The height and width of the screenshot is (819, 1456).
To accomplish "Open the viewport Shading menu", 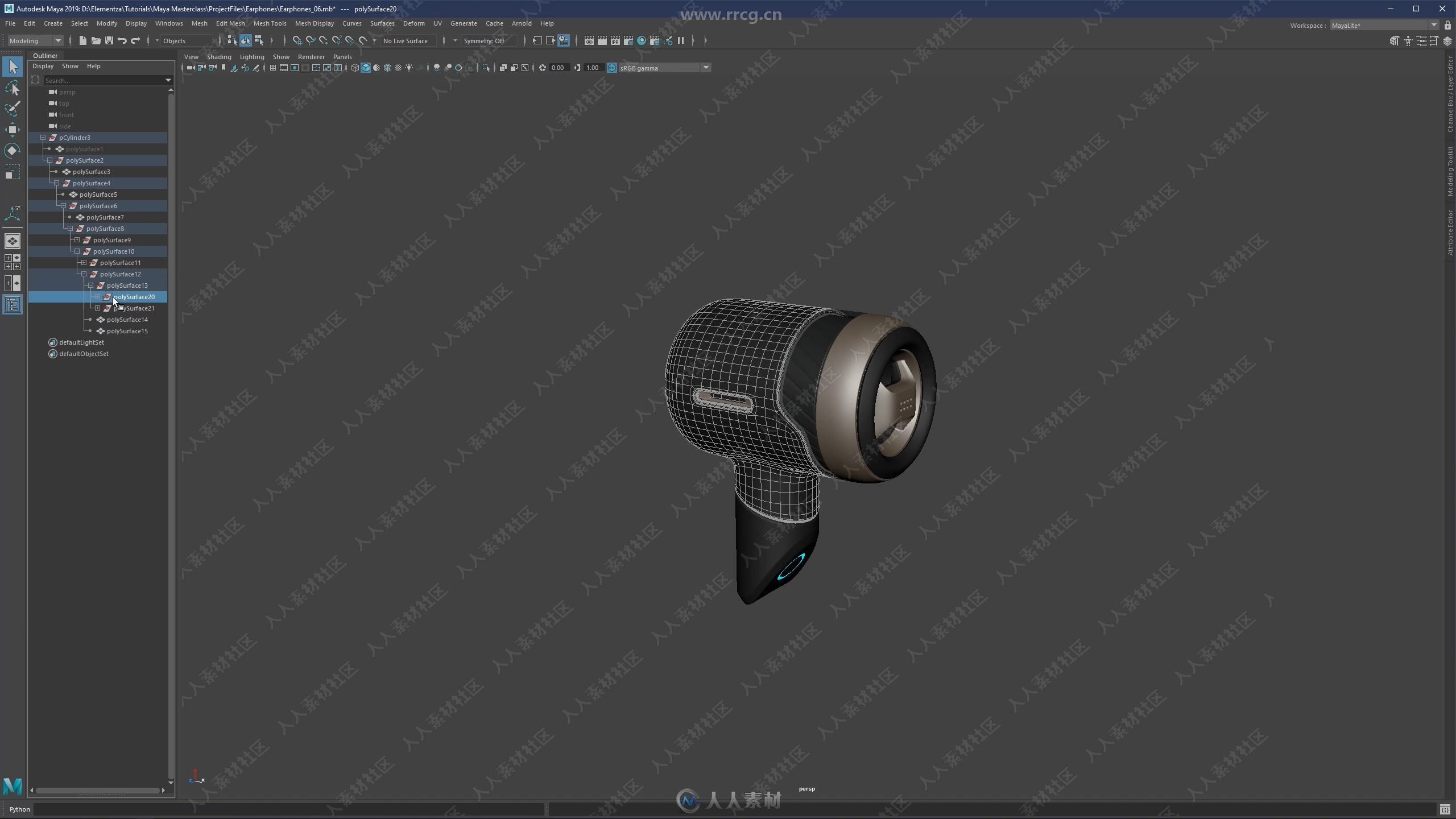I will tap(219, 57).
